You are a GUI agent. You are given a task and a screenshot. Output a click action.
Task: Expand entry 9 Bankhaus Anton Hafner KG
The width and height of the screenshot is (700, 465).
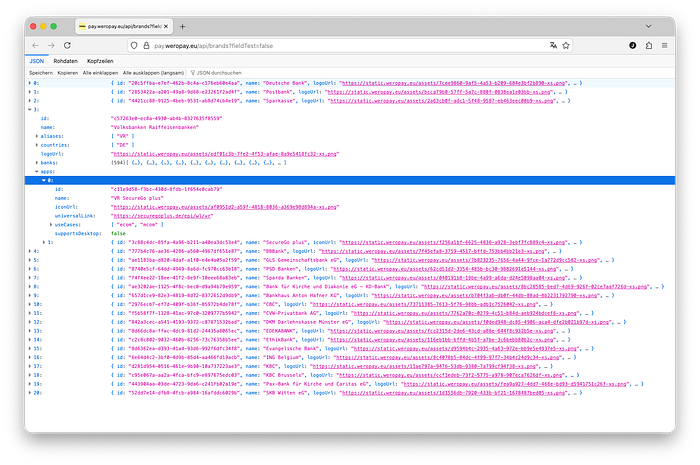pos(30,295)
